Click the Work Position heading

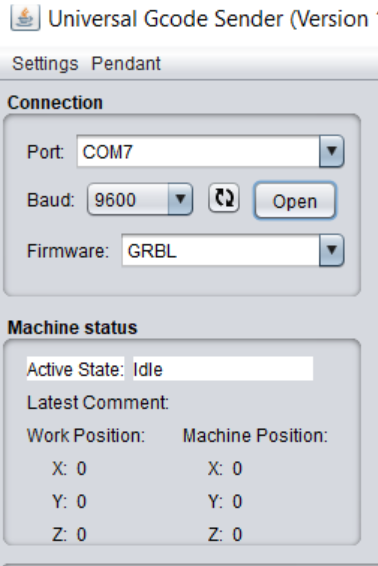(86, 435)
